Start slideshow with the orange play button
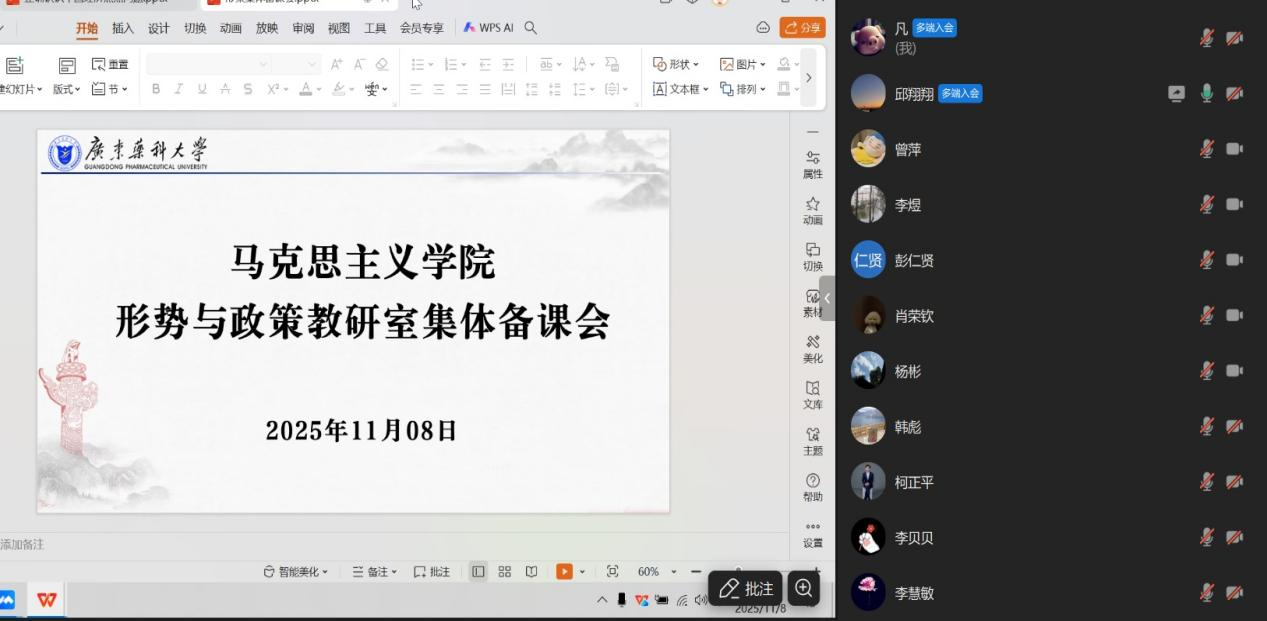Screen dimensions: 1267x621 click(x=564, y=572)
